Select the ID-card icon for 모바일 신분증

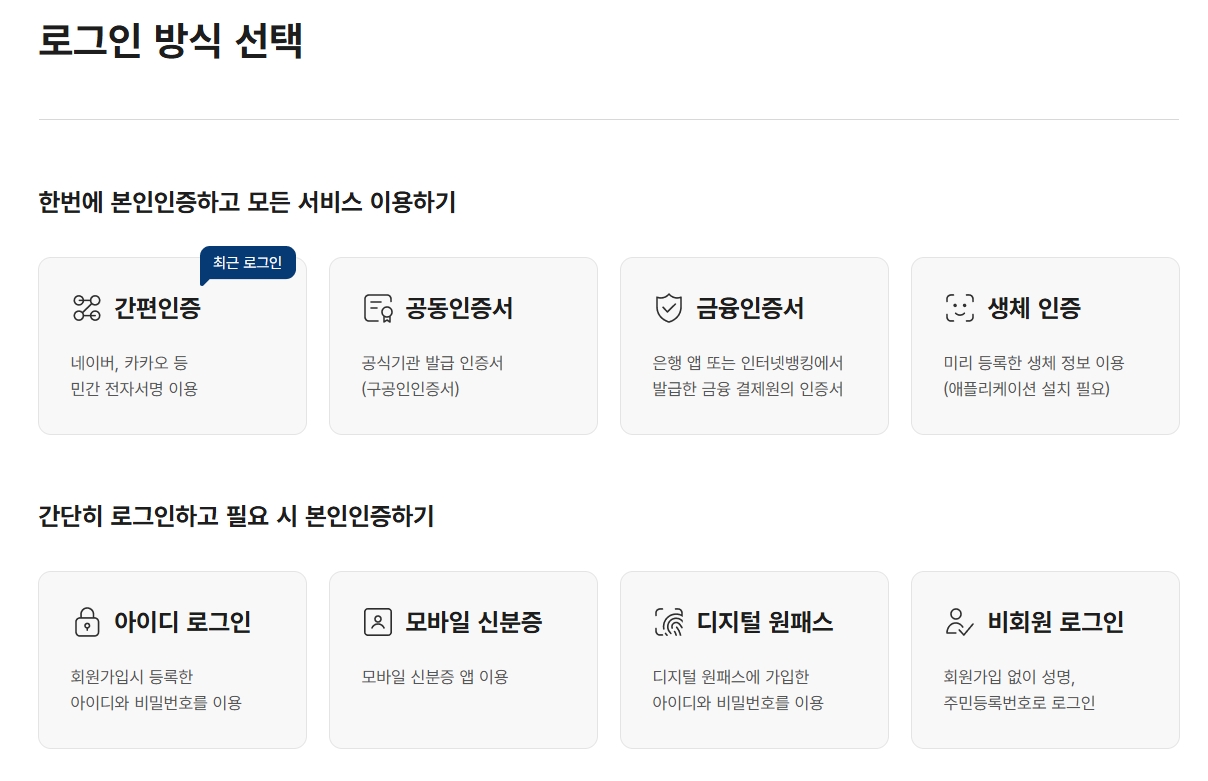click(x=377, y=622)
